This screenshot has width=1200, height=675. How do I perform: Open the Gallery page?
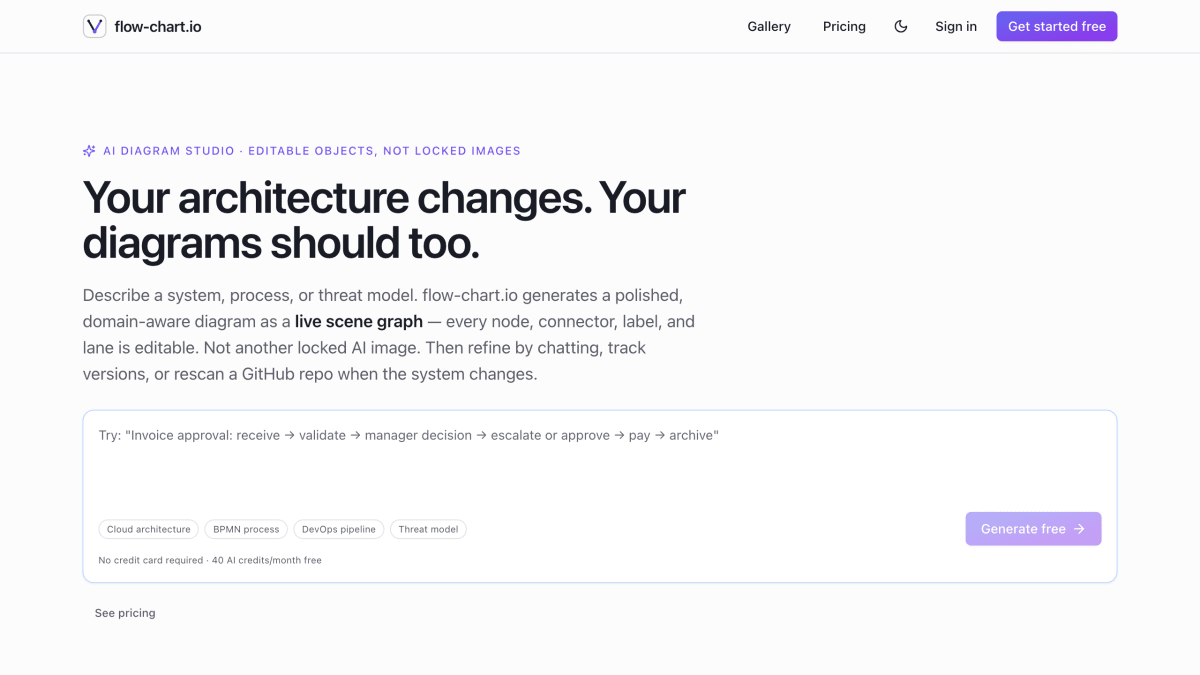(769, 26)
